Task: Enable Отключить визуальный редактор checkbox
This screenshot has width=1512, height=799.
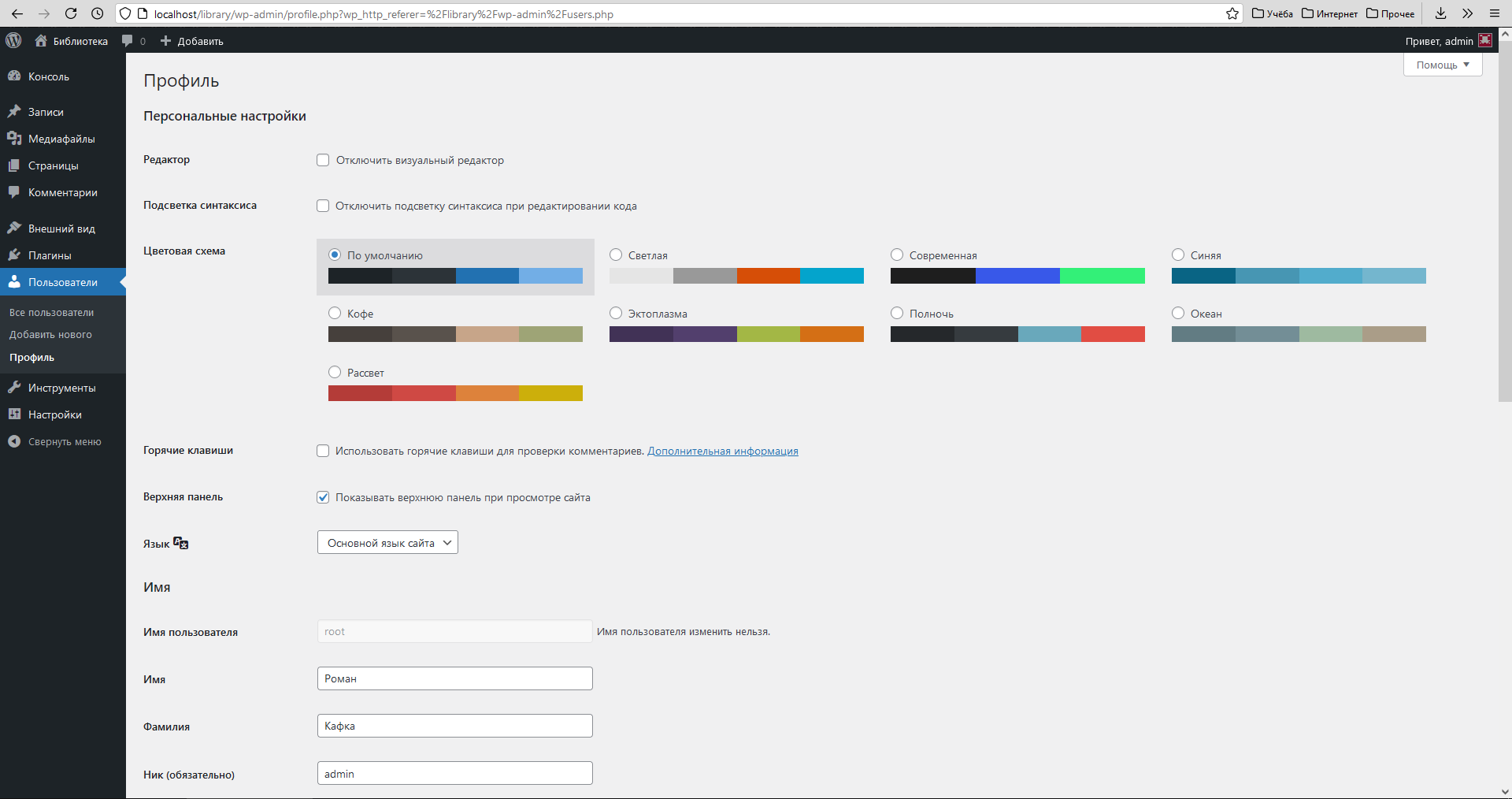Action: (323, 160)
